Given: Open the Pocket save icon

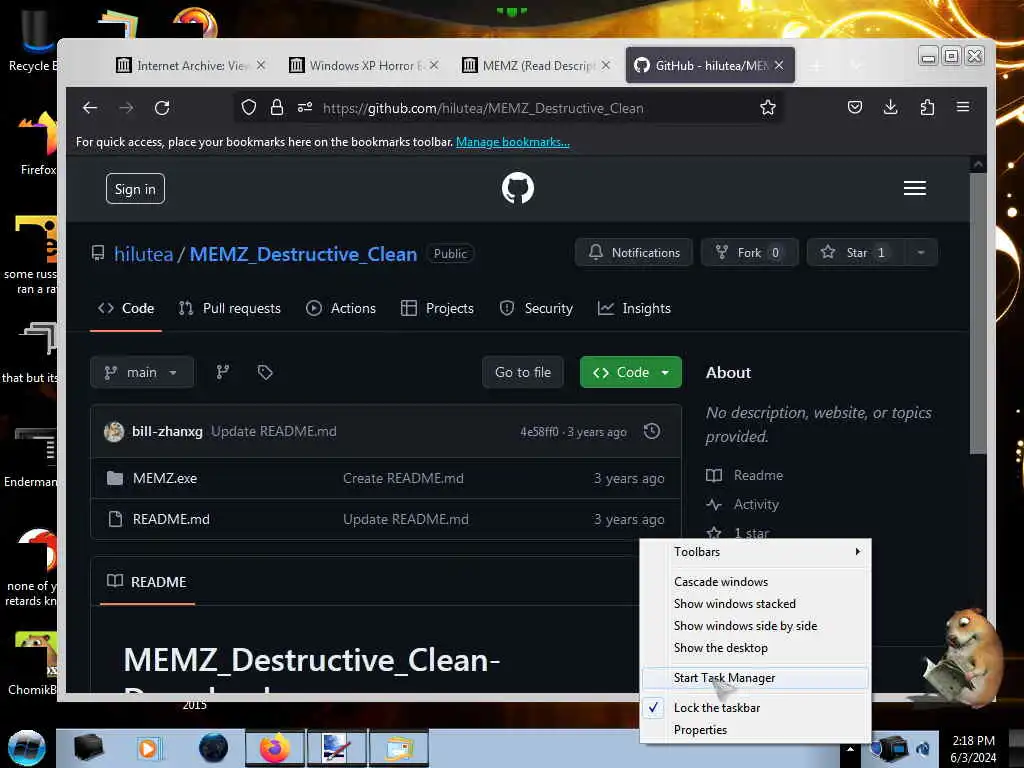Looking at the screenshot, I should [855, 107].
